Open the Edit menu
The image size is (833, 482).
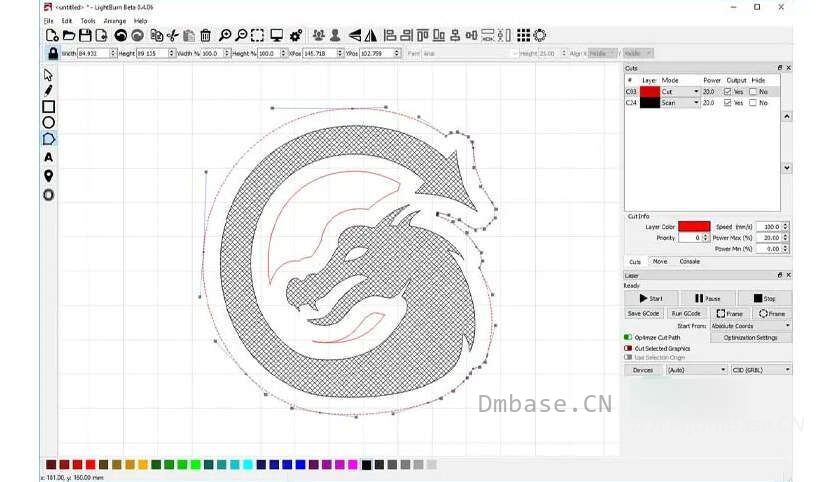click(x=66, y=21)
